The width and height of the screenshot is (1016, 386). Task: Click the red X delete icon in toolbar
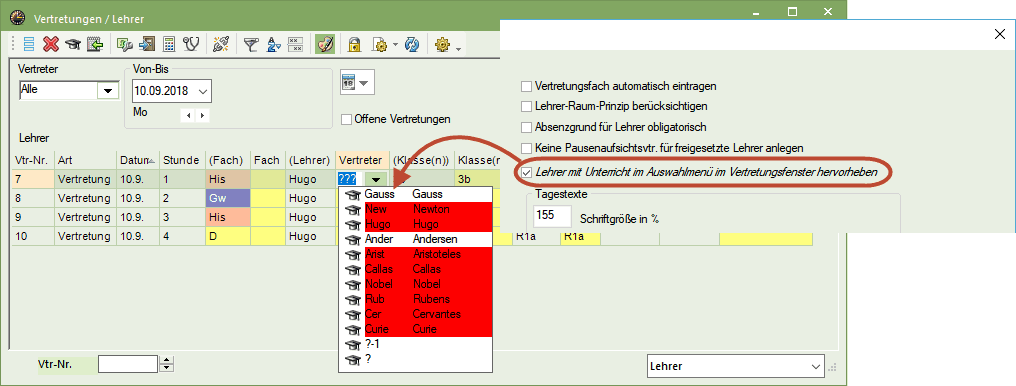[x=51, y=44]
